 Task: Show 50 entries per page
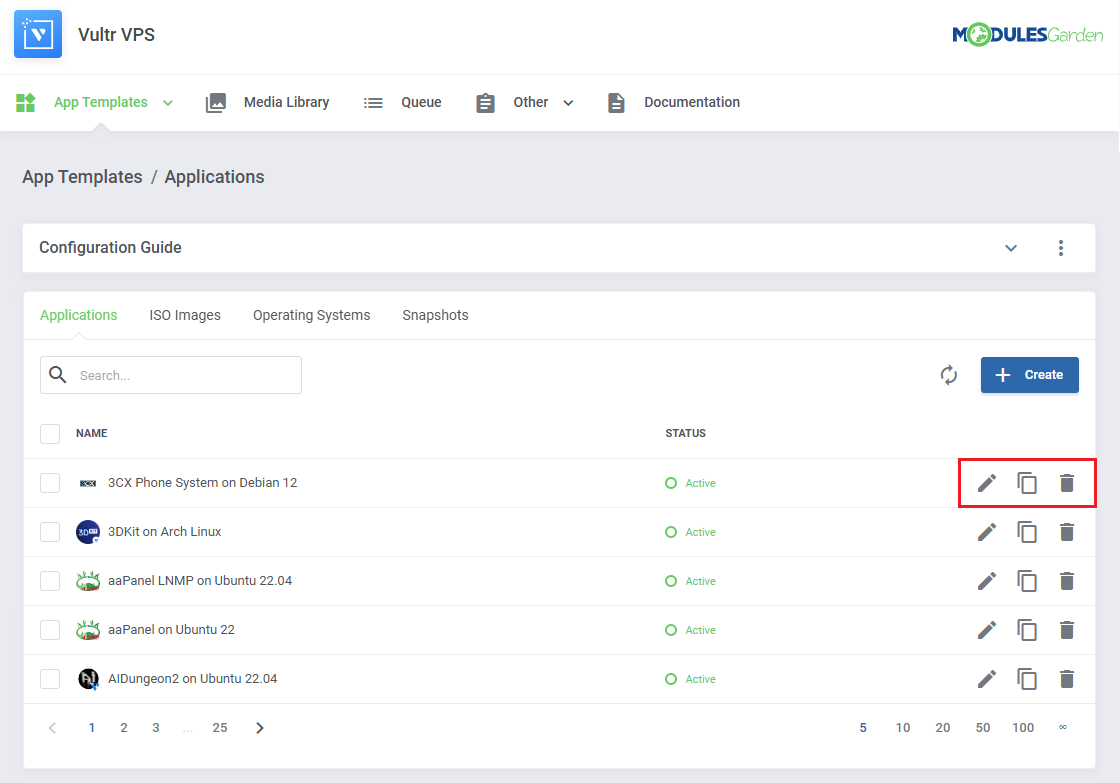pyautogui.click(x=983, y=728)
